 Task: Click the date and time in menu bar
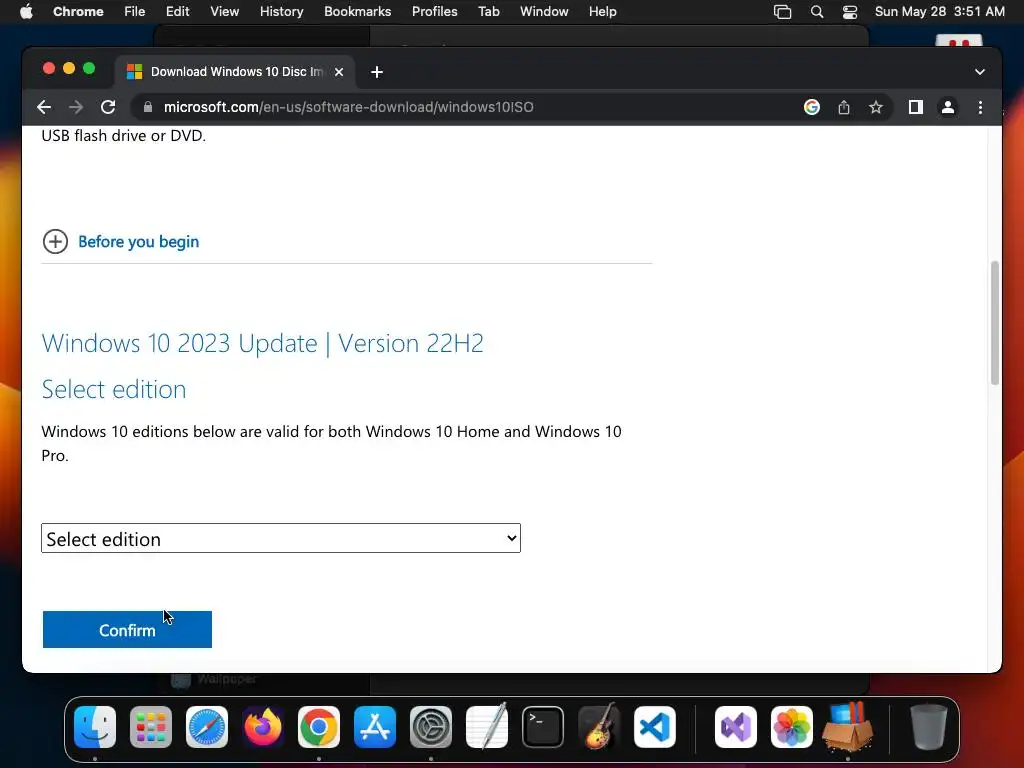[x=939, y=12]
